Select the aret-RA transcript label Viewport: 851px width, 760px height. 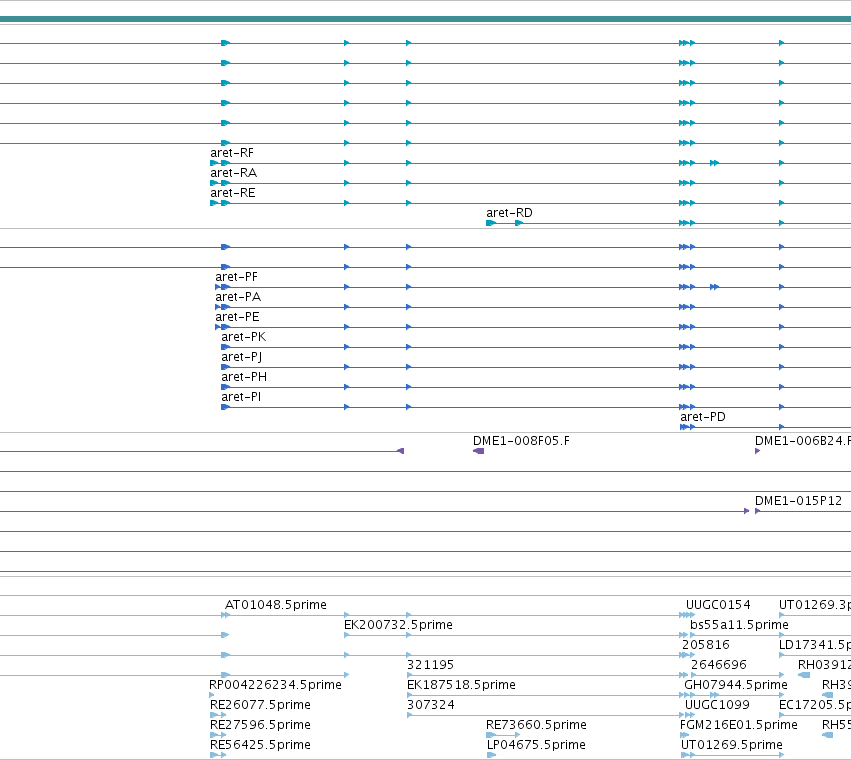click(233, 173)
